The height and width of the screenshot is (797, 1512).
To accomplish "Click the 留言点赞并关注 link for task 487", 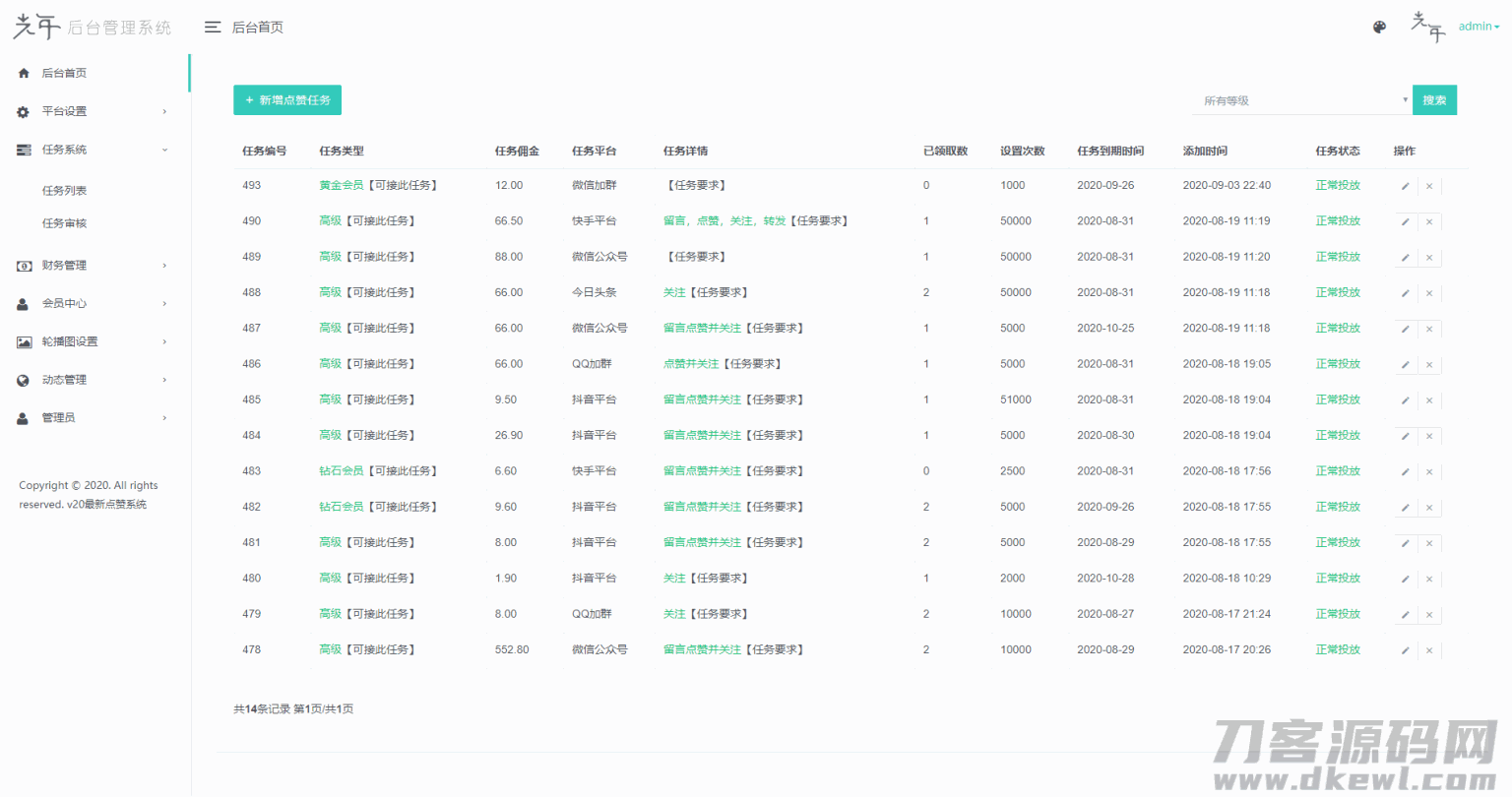I will coord(702,329).
